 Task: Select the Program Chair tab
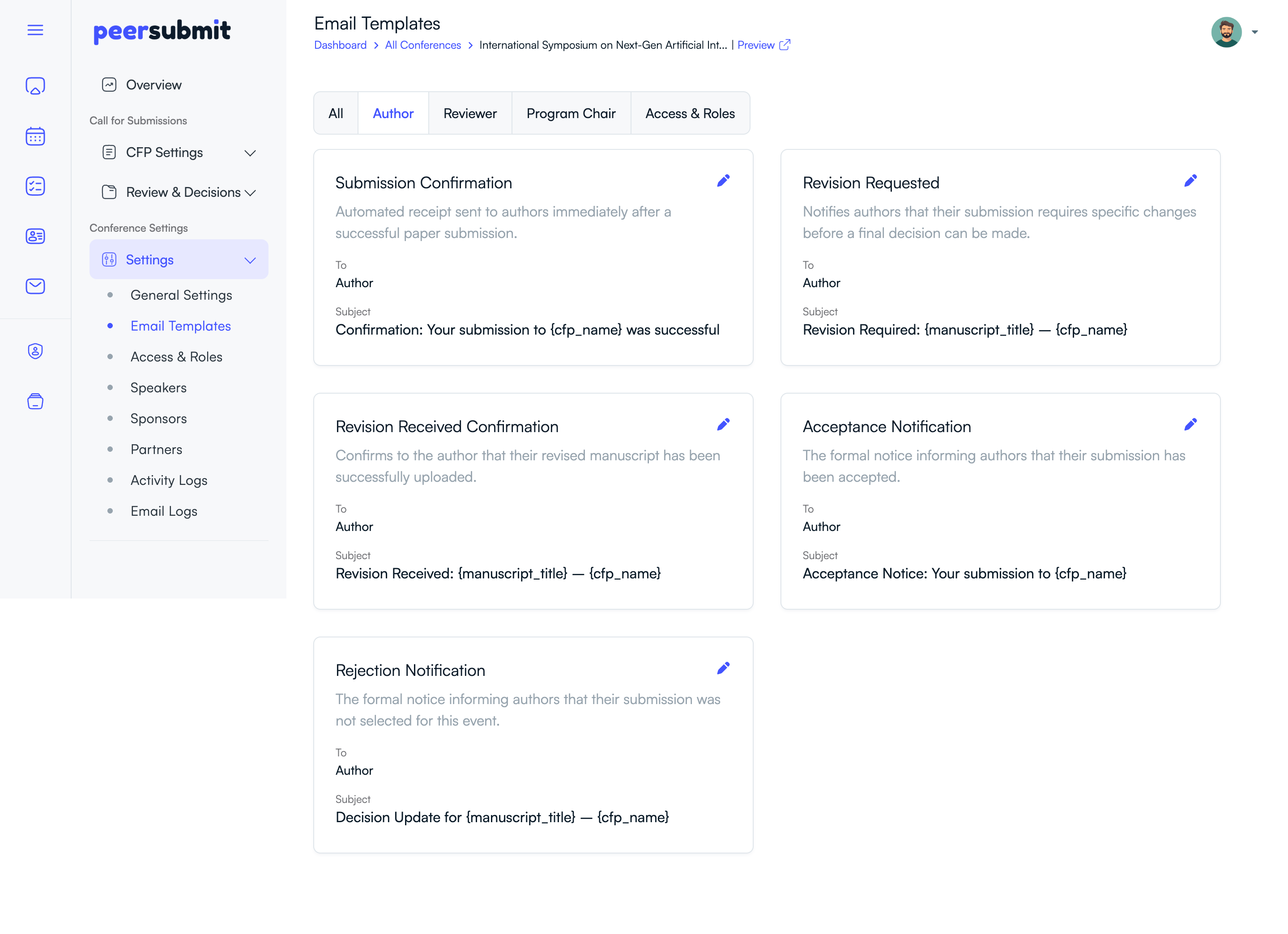(x=571, y=113)
